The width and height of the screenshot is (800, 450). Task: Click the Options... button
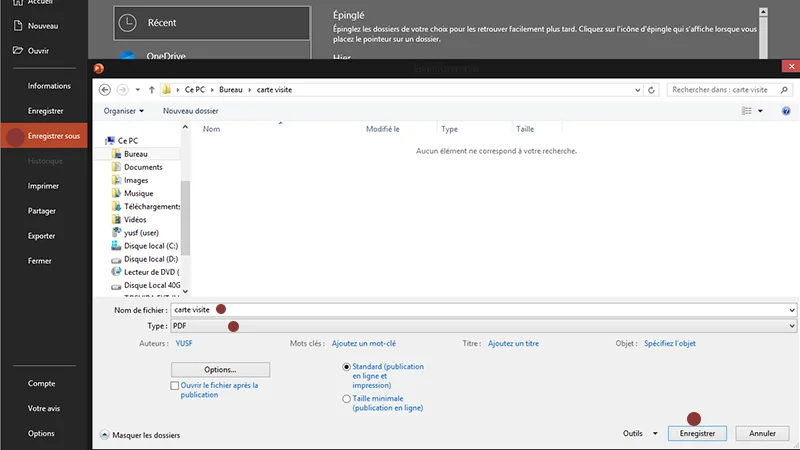pos(220,369)
